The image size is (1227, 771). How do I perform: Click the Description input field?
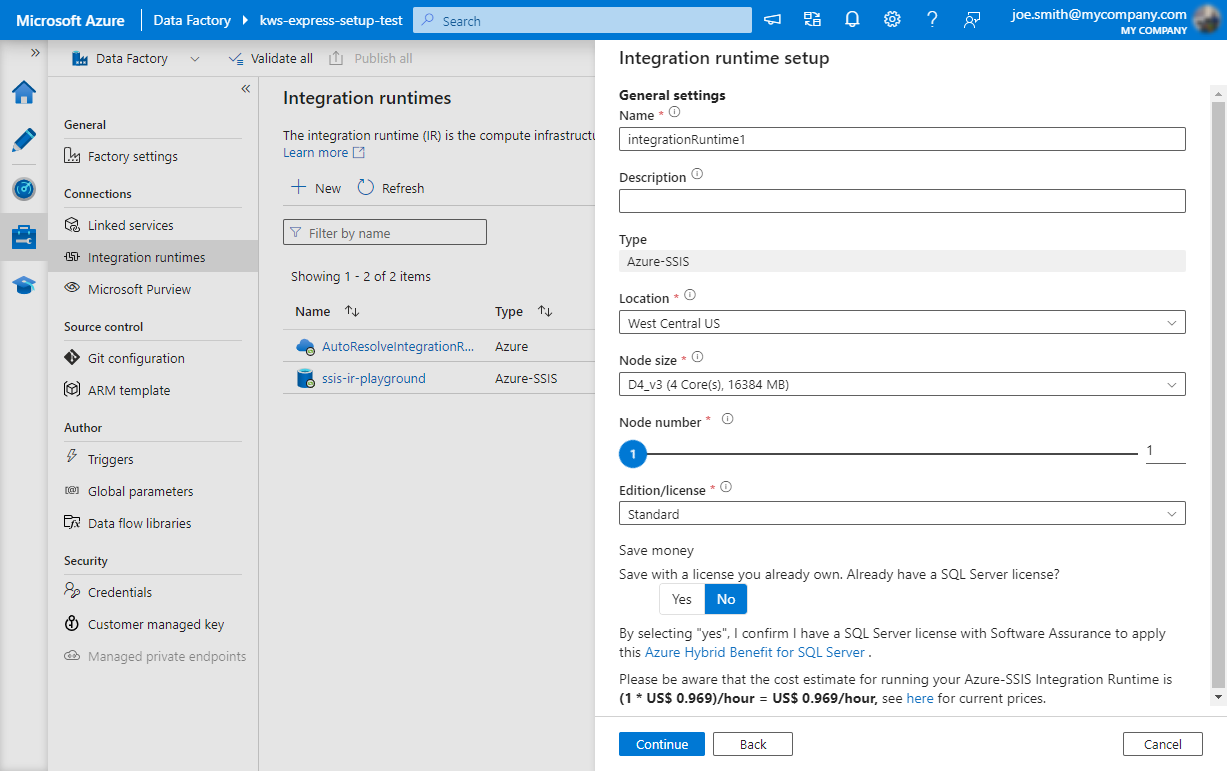click(902, 201)
